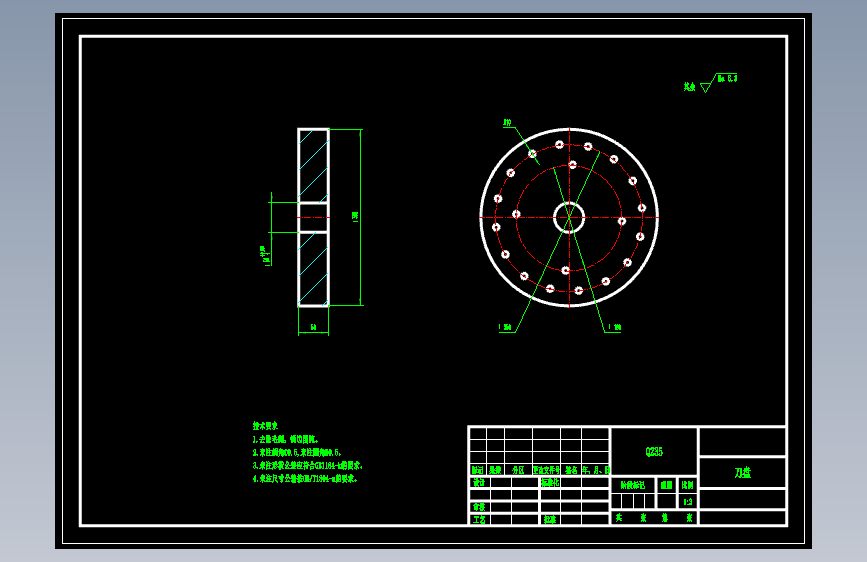The image size is (867, 562).
Task: Select the part name 刀盘 in title block
Action: [743, 473]
